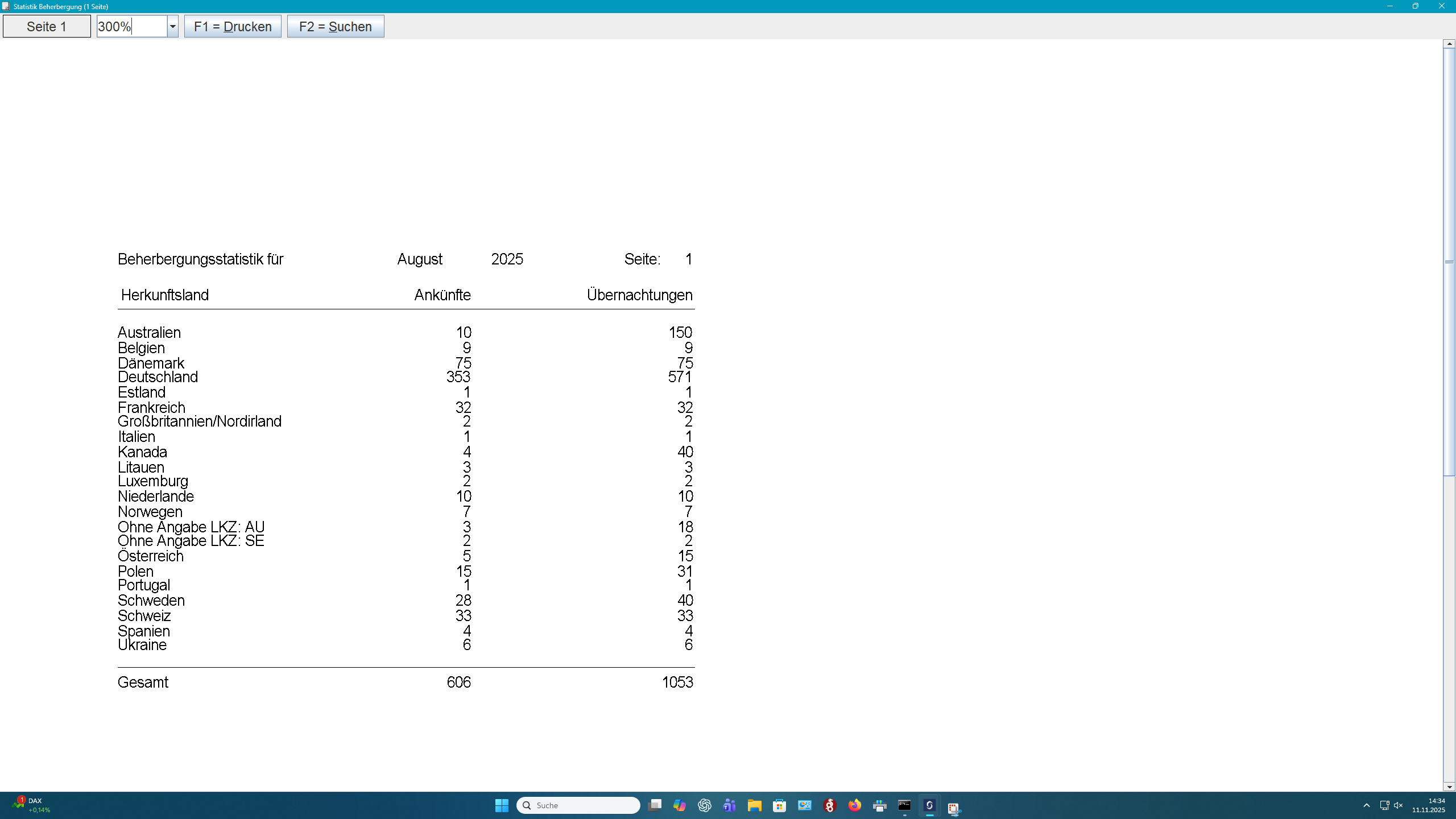This screenshot has width=1456, height=819.
Task: Launch Firefox from the taskbar
Action: pos(854,806)
